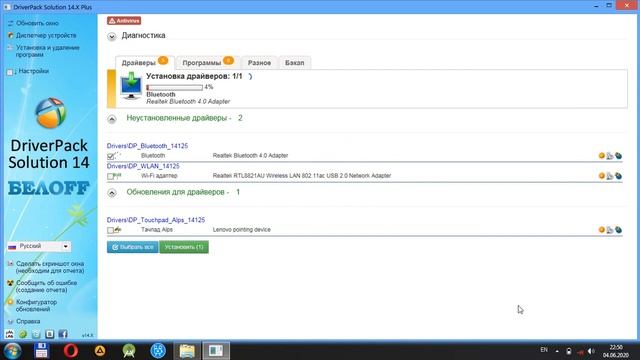The width and height of the screenshot is (640, 360).
Task: Click the green round icon in sidebar footer
Action: coord(23,334)
